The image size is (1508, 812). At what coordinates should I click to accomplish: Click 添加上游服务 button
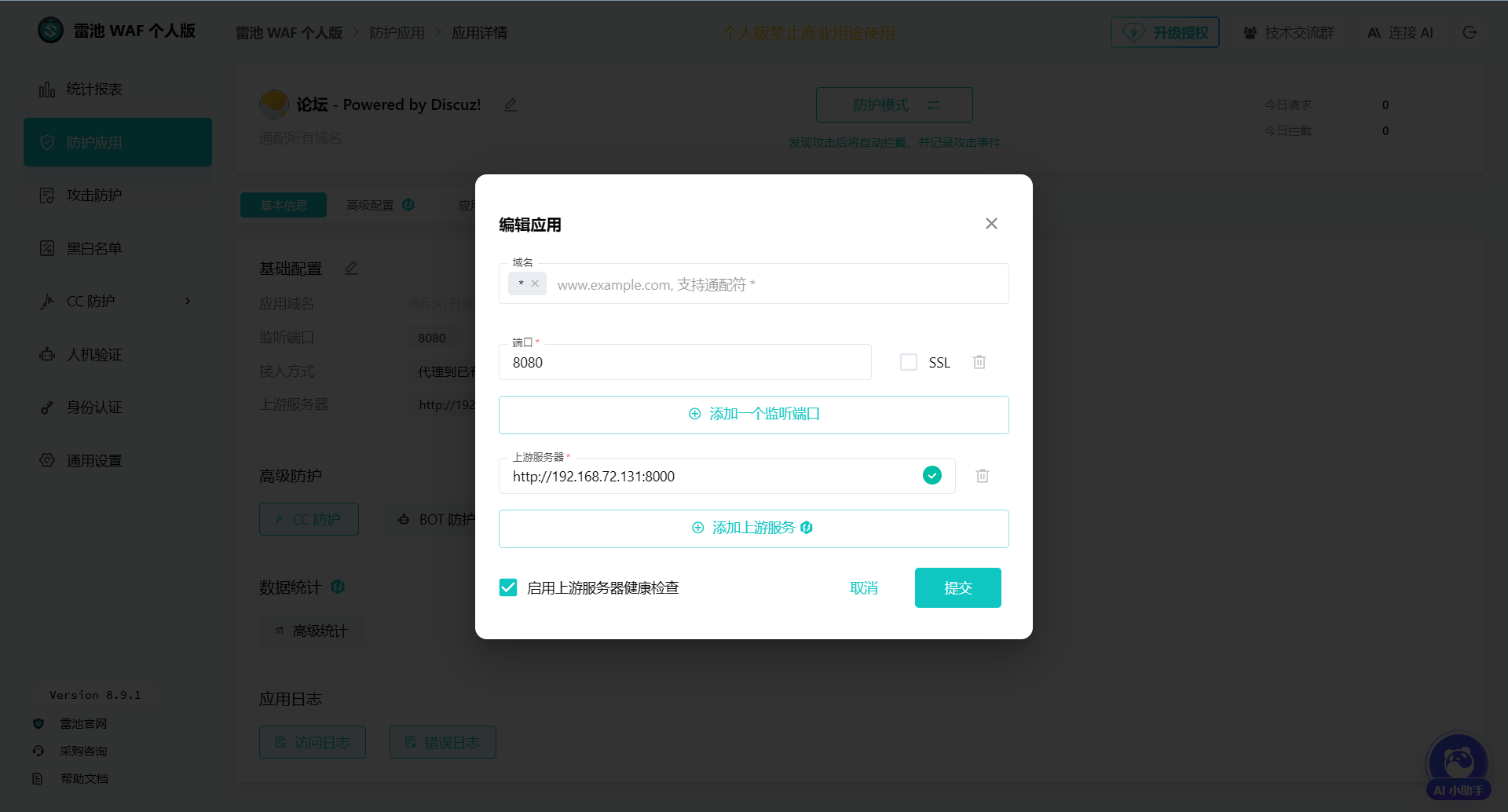754,529
